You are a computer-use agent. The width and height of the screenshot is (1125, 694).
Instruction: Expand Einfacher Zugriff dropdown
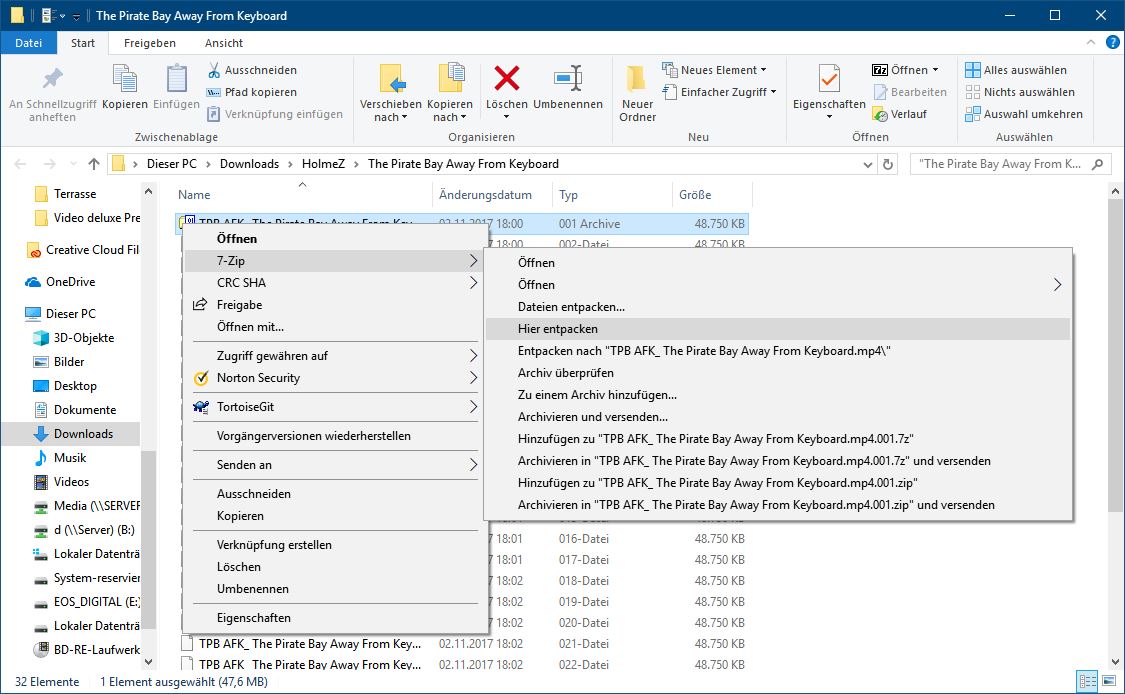coord(773,92)
